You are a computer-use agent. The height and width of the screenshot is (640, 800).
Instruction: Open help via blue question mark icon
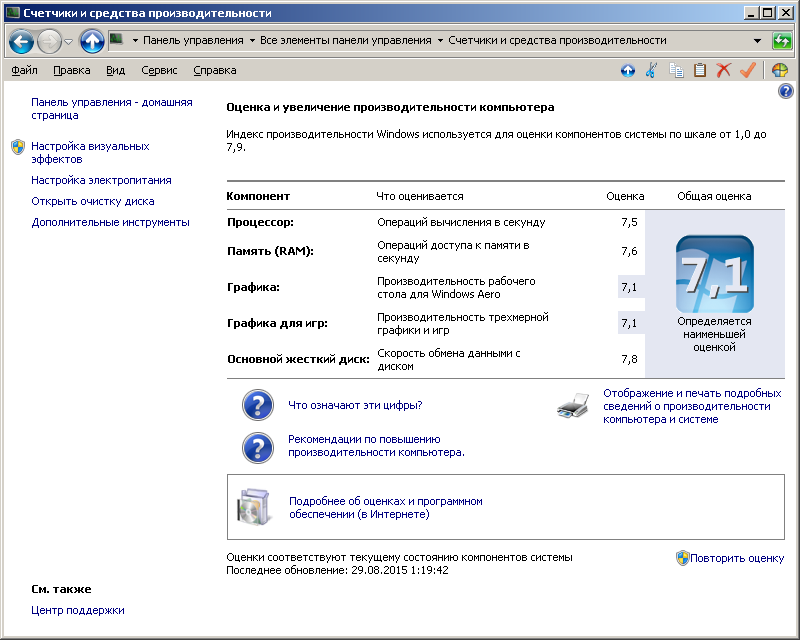(x=785, y=92)
